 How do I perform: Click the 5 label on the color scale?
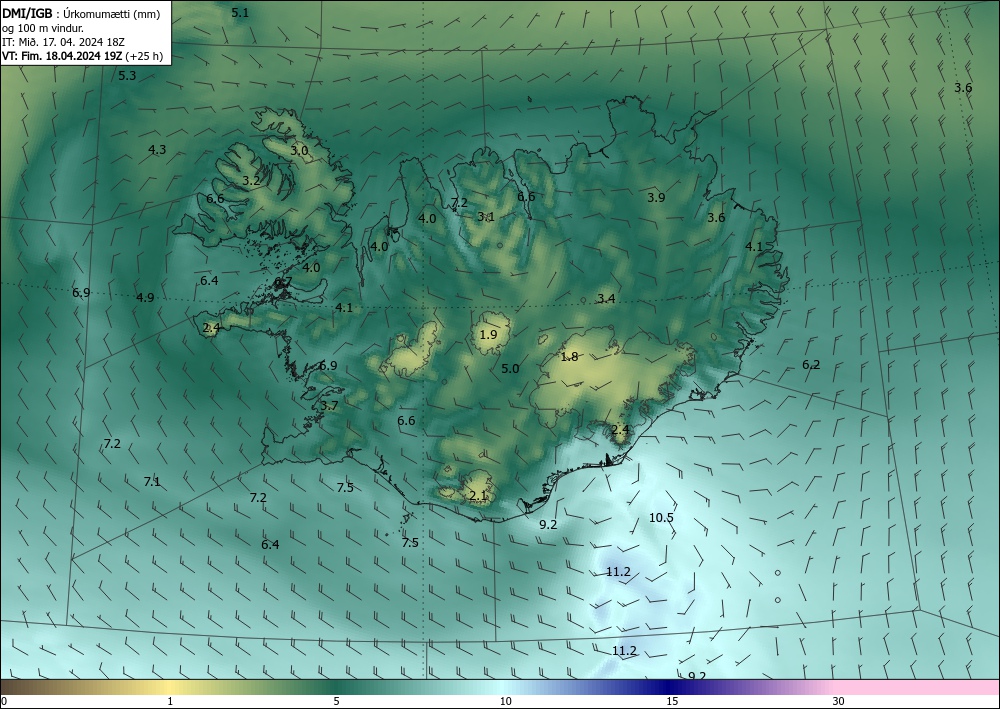point(336,702)
